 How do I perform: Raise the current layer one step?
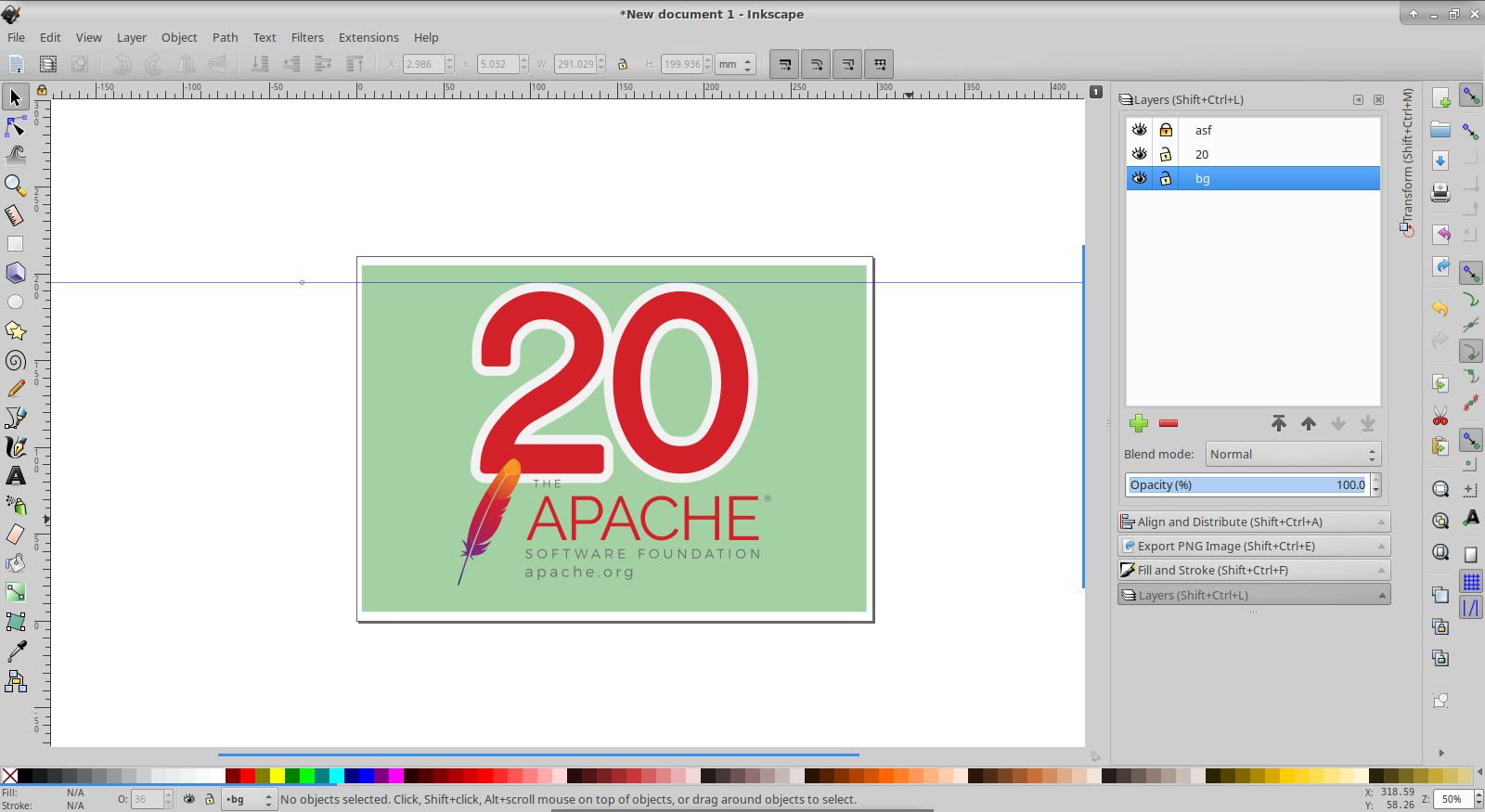point(1309,423)
